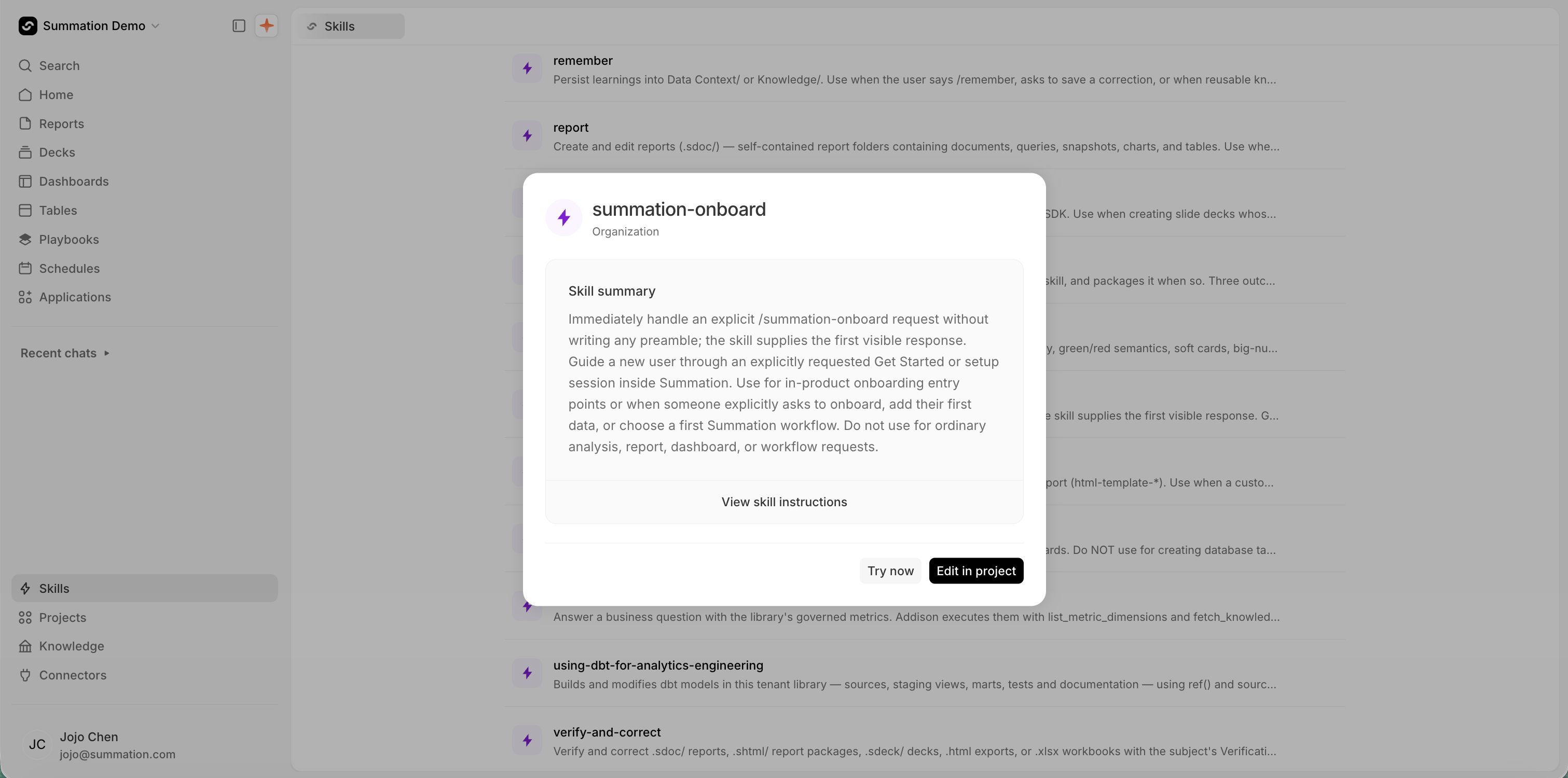The height and width of the screenshot is (778, 1568).
Task: Click user name Jojo Chen
Action: [x=89, y=737]
